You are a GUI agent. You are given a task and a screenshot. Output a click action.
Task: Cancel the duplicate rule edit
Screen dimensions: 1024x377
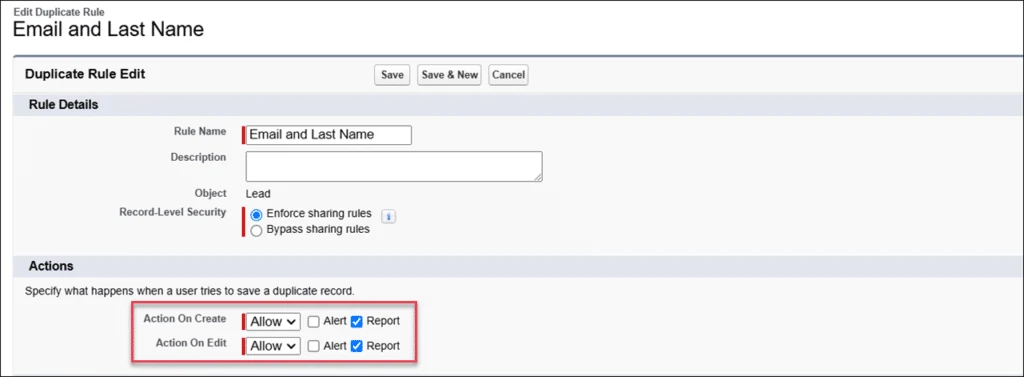click(x=509, y=75)
